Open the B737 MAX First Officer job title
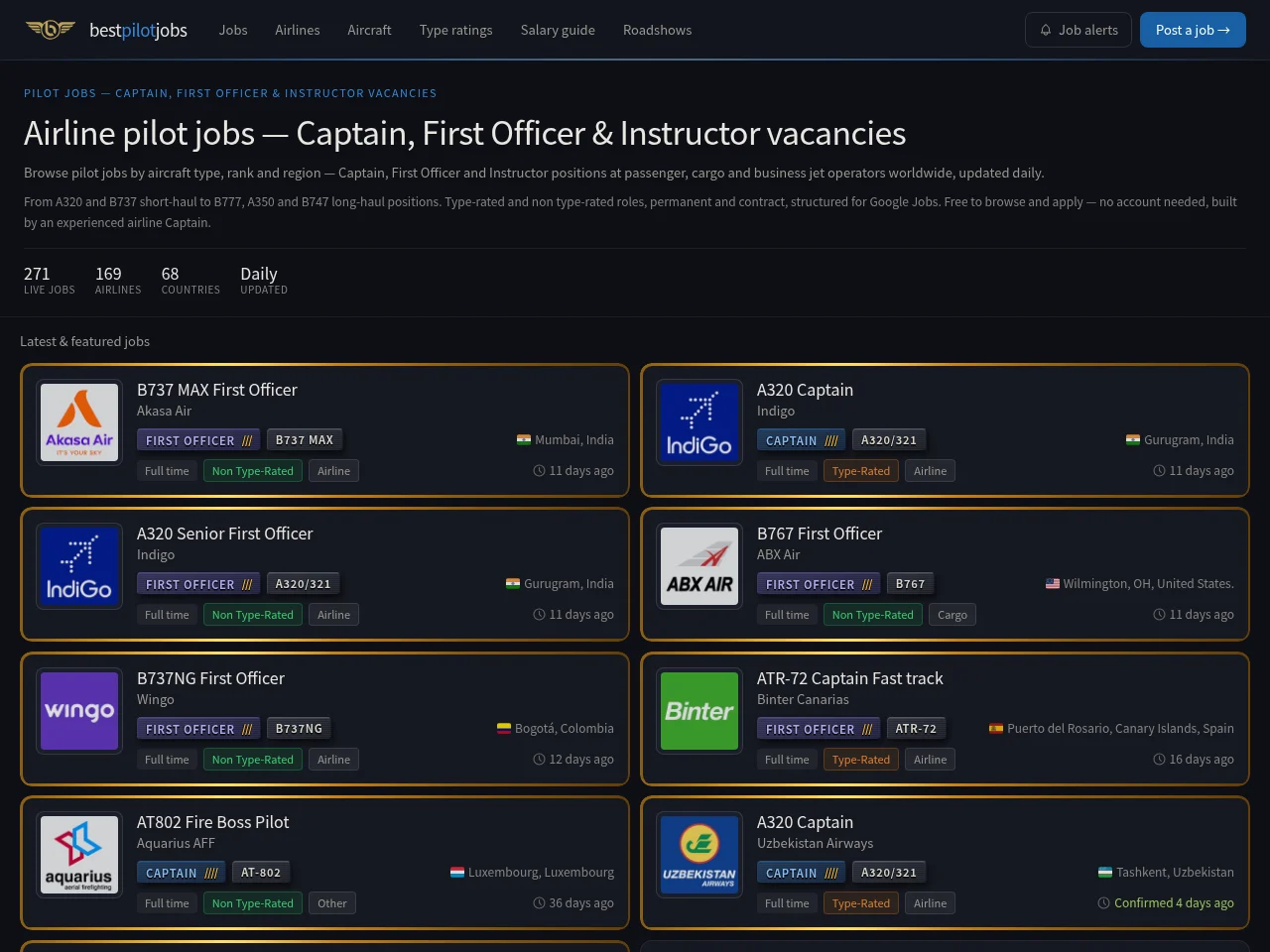 click(x=217, y=390)
